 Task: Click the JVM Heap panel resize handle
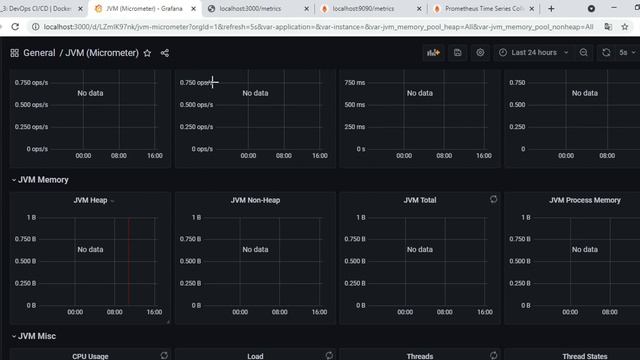[x=168, y=322]
